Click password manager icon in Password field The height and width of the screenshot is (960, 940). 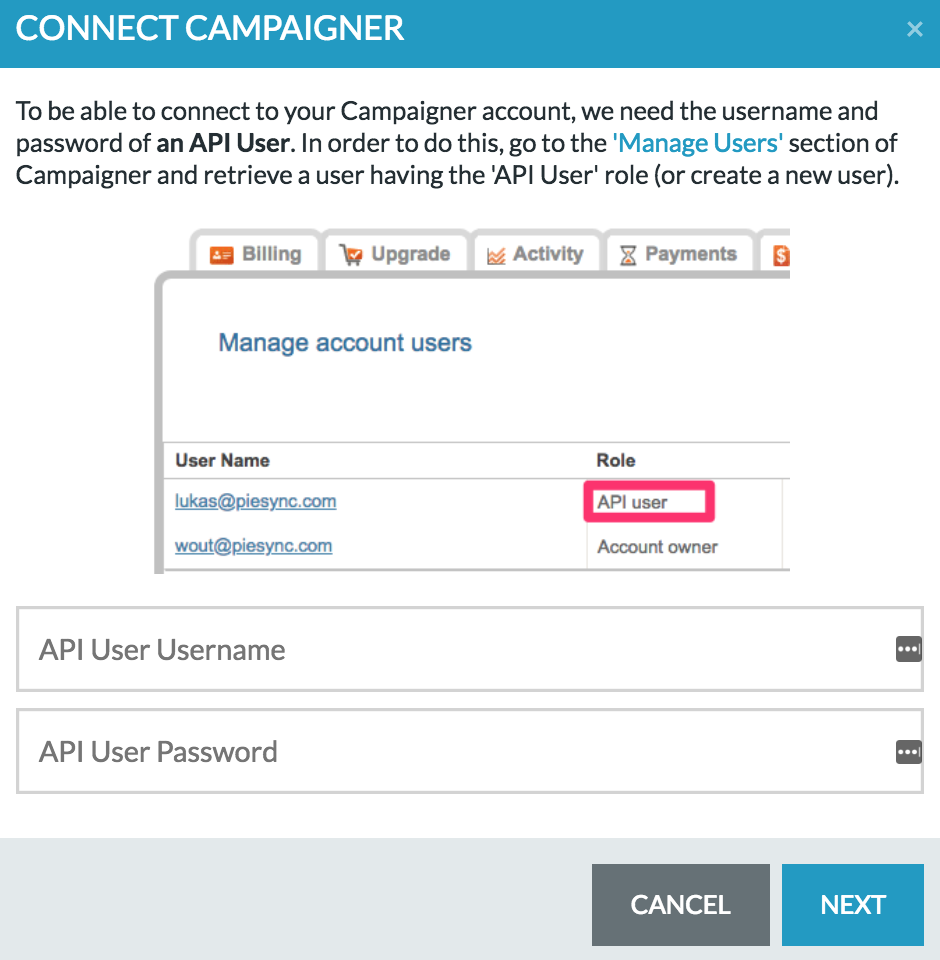tap(908, 752)
